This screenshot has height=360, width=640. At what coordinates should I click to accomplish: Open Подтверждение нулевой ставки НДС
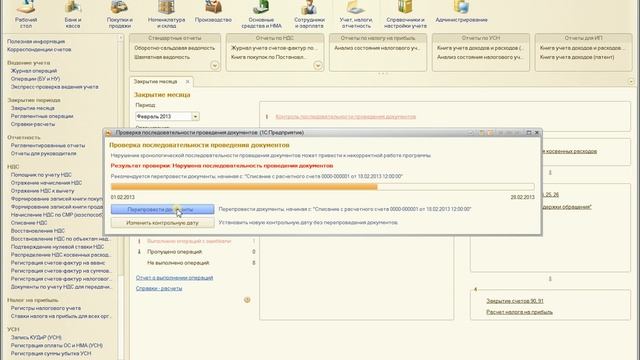pos(58,247)
